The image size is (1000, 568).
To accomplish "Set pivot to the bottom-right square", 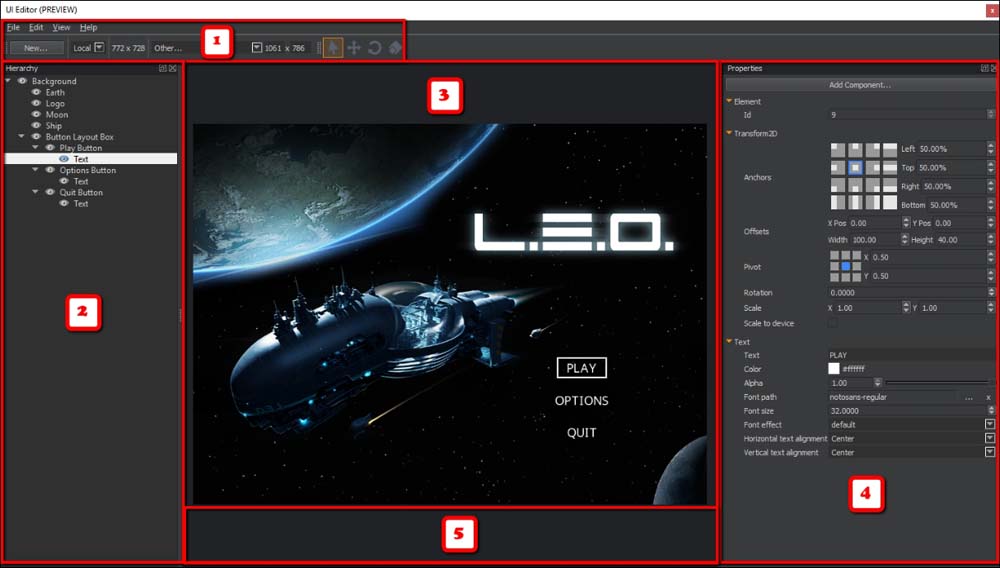I will pos(857,277).
